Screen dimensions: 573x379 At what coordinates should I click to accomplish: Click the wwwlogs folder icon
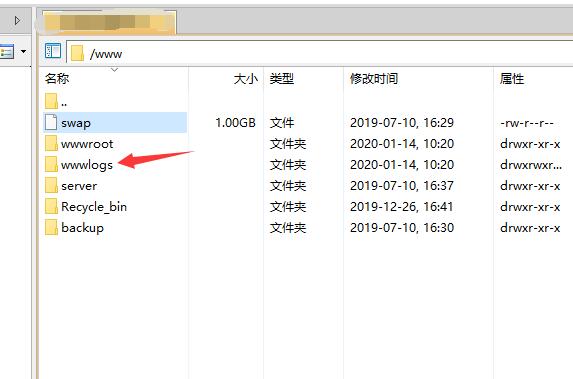(51, 164)
